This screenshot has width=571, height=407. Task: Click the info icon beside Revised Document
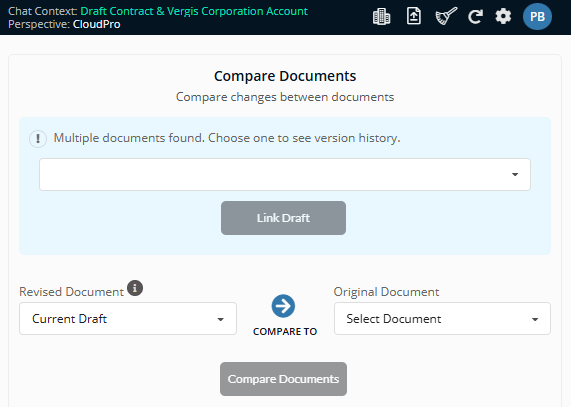click(x=135, y=288)
